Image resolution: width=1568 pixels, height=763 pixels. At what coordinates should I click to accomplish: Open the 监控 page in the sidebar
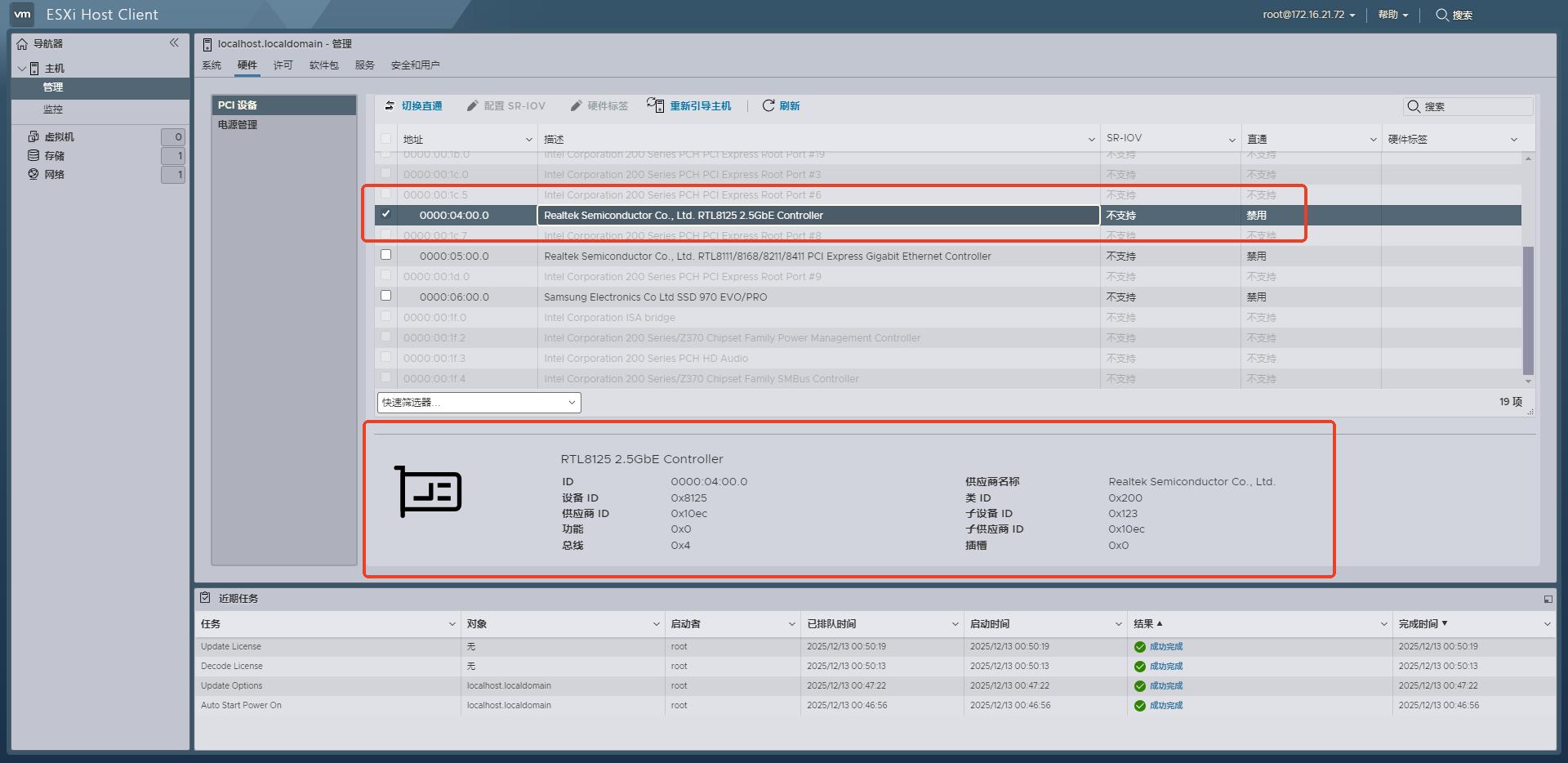(x=51, y=109)
